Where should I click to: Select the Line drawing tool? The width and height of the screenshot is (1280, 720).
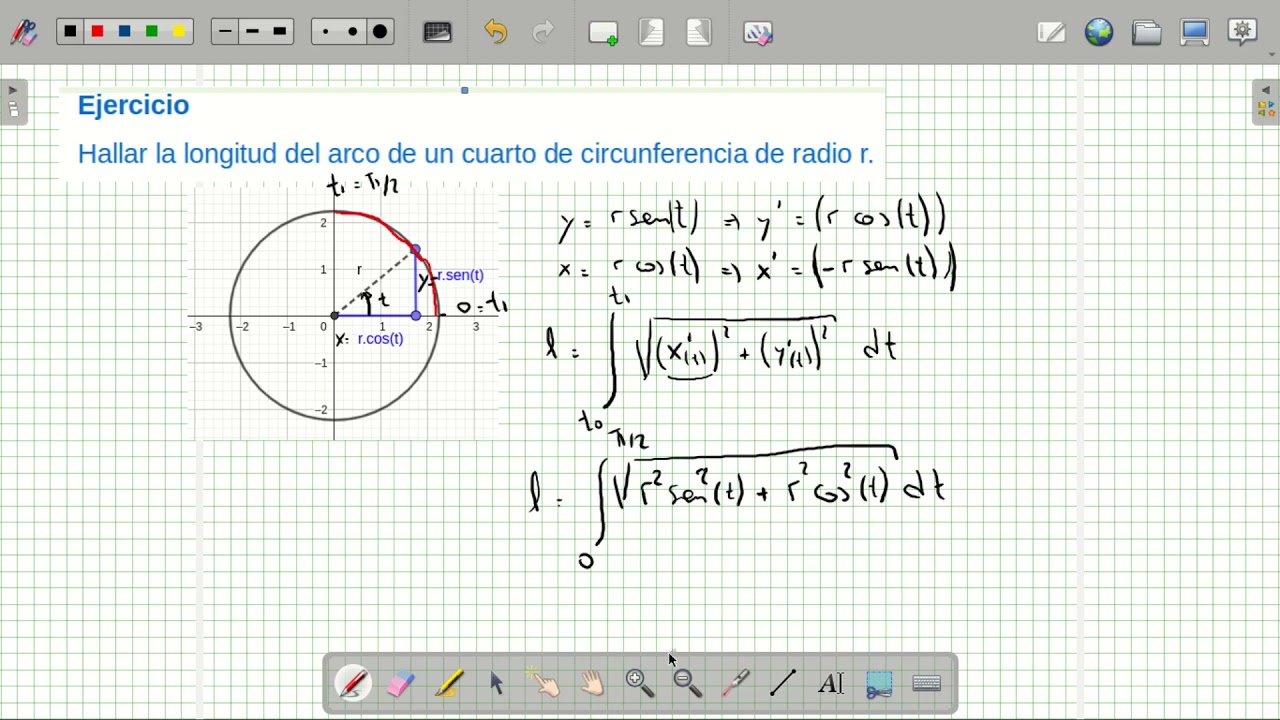pyautogui.click(x=783, y=683)
